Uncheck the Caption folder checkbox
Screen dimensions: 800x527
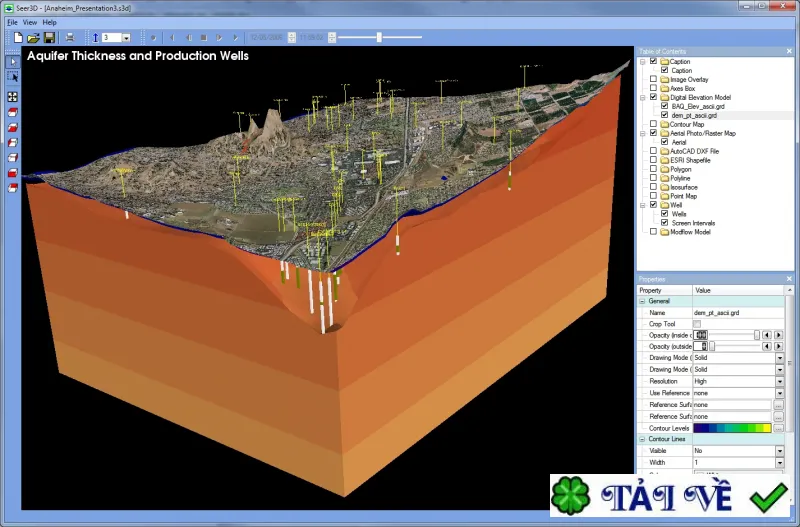653,61
